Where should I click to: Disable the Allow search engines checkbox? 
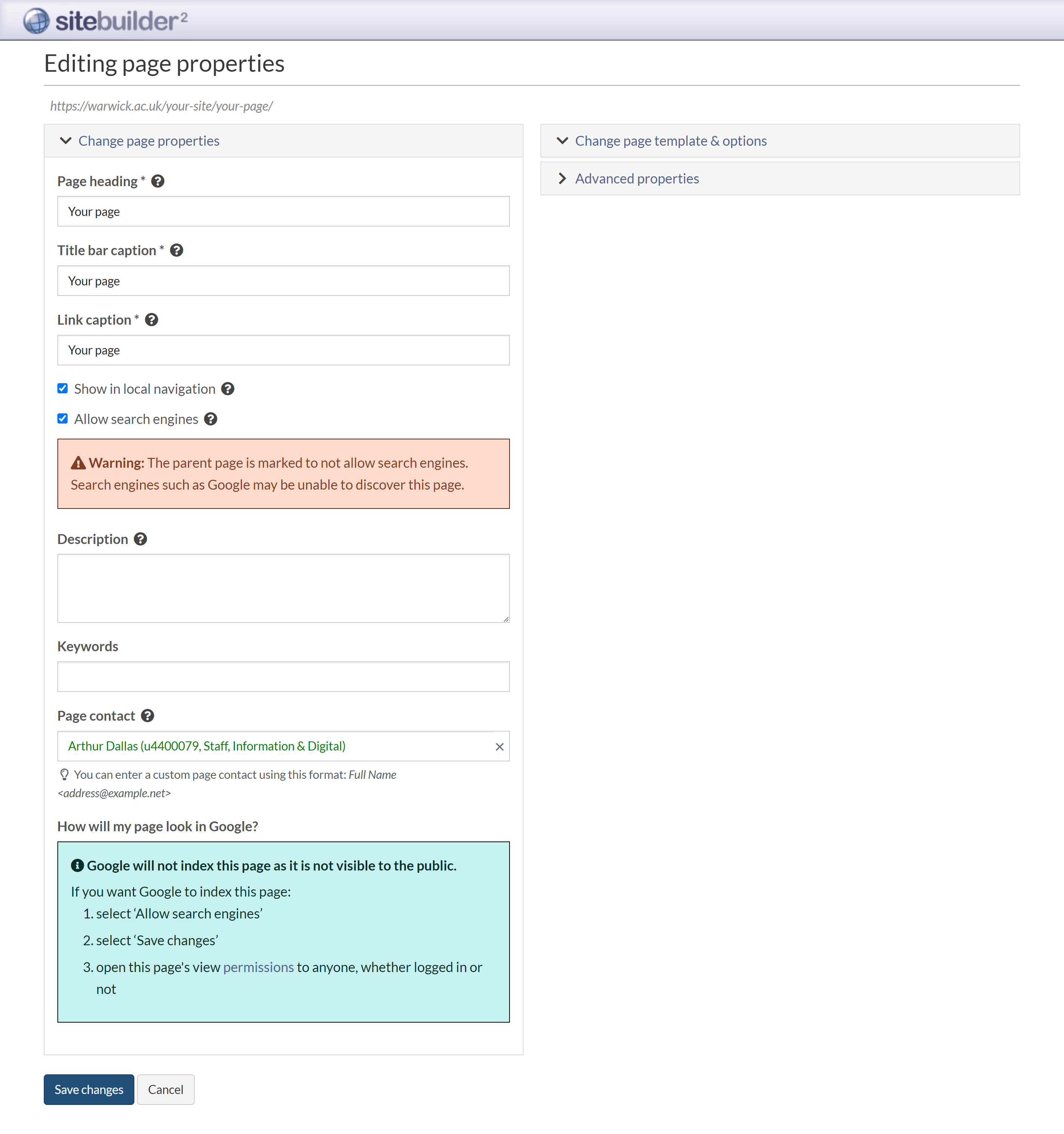pos(63,419)
